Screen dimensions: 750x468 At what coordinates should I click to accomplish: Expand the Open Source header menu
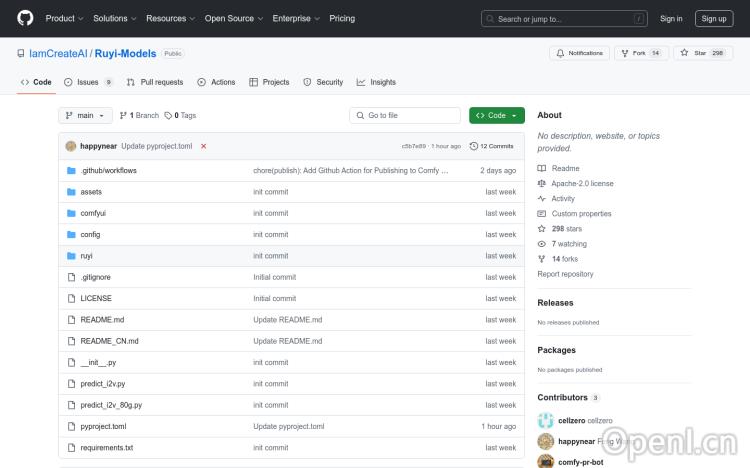(x=233, y=18)
